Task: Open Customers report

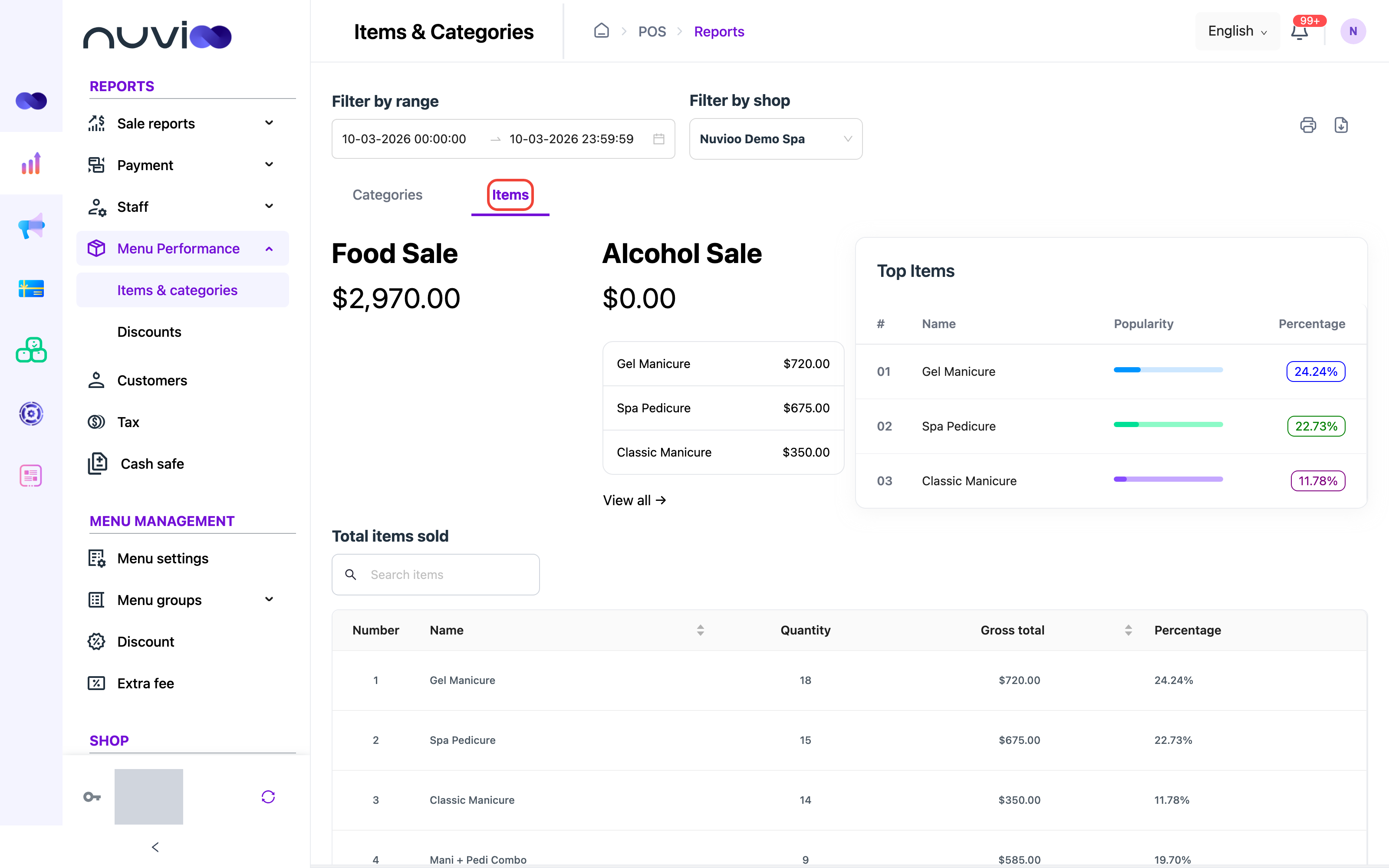Action: click(152, 380)
